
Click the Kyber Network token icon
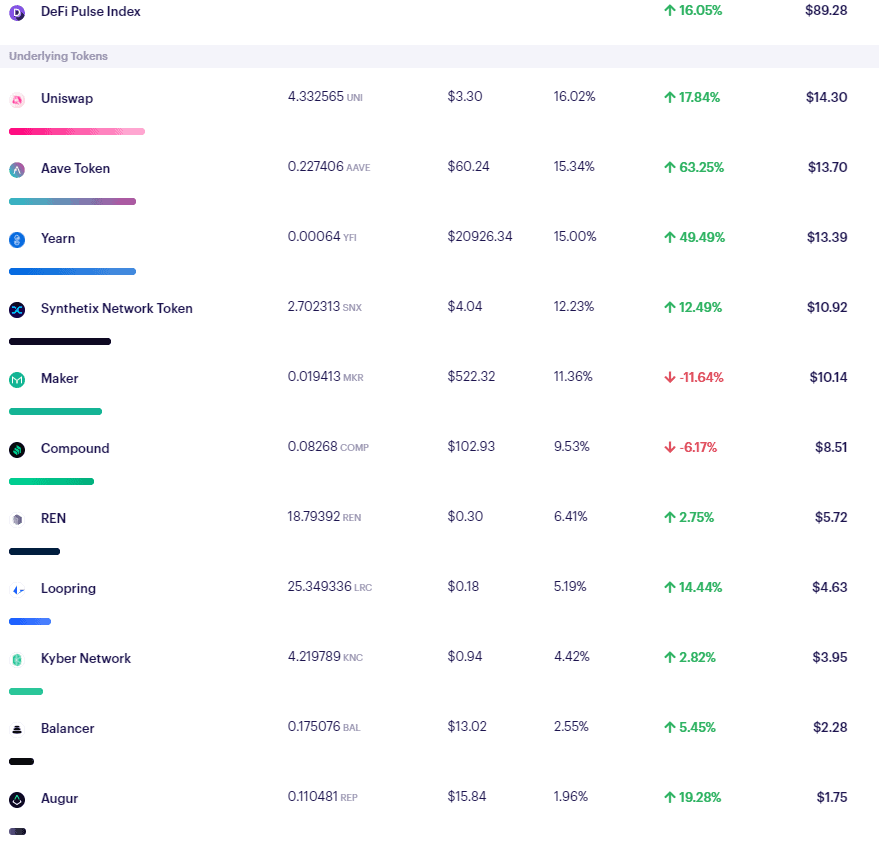(17, 660)
